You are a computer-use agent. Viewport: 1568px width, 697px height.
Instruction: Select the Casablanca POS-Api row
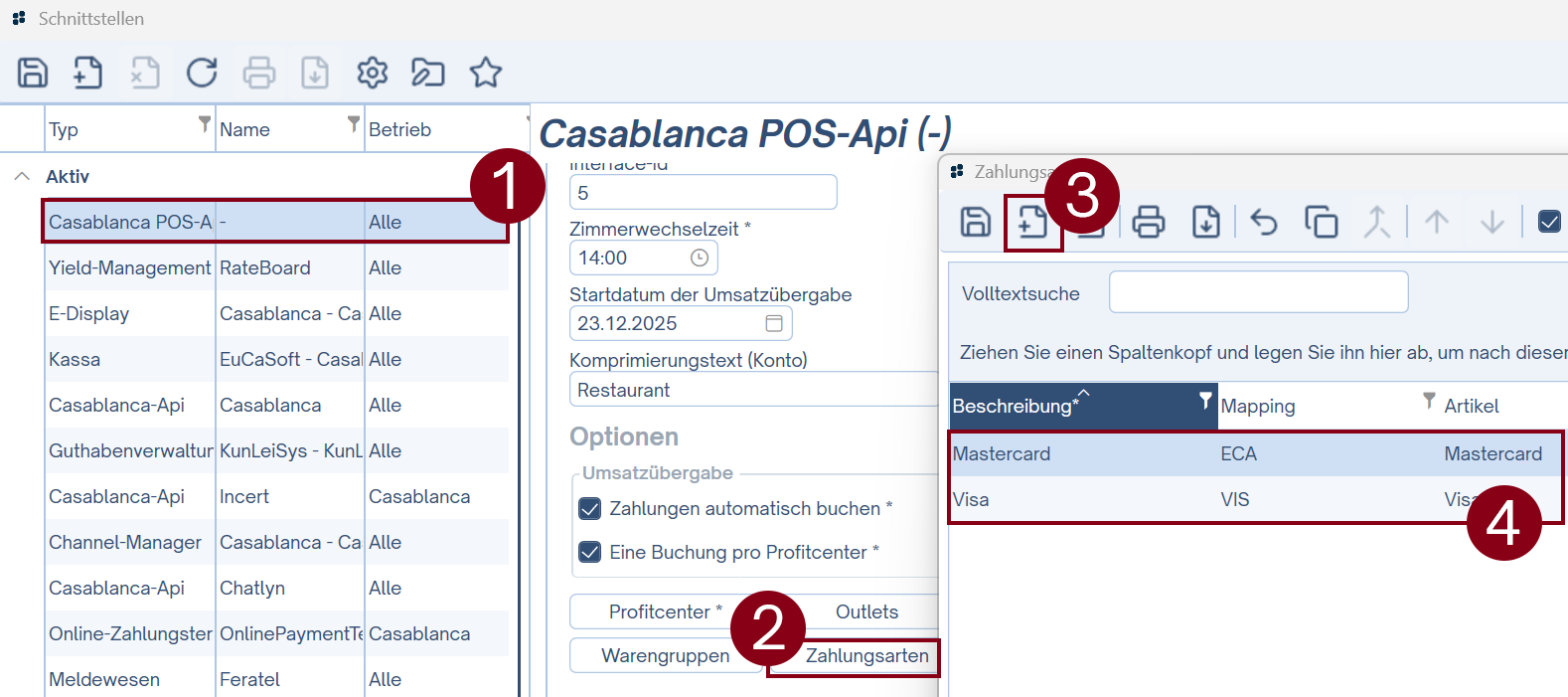point(275,222)
